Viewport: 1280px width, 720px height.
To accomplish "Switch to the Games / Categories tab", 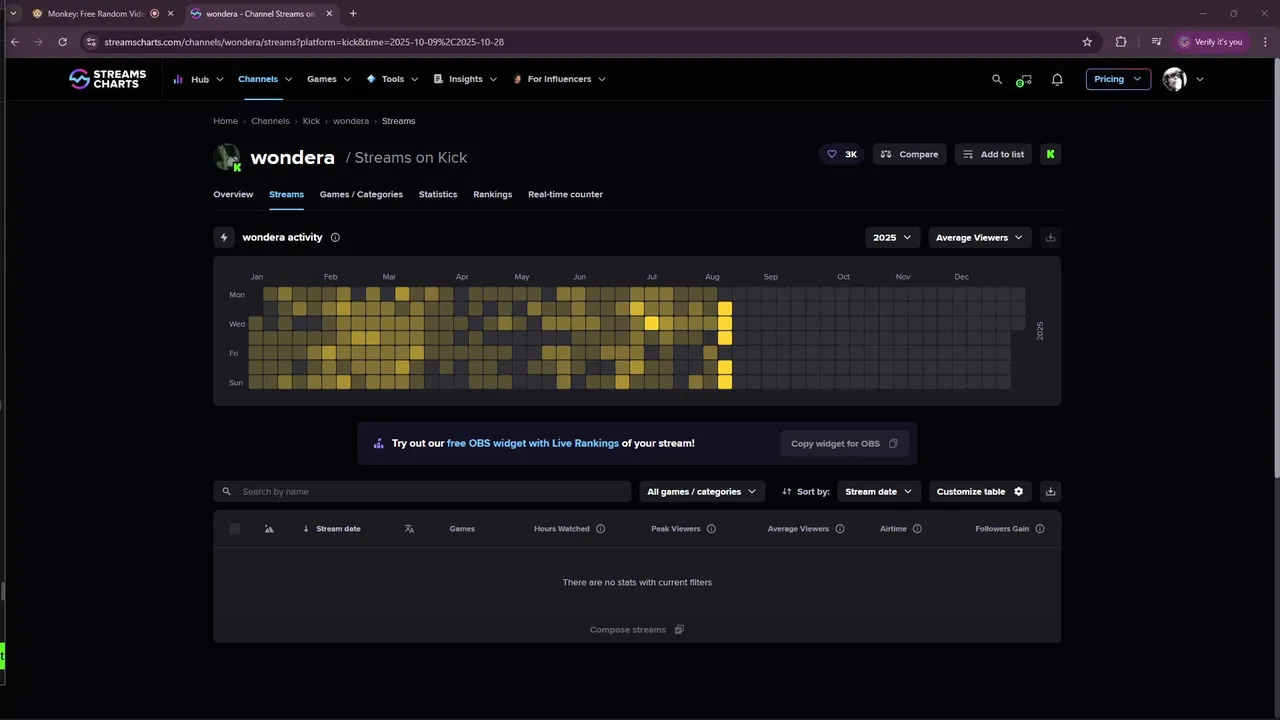I will 361,194.
